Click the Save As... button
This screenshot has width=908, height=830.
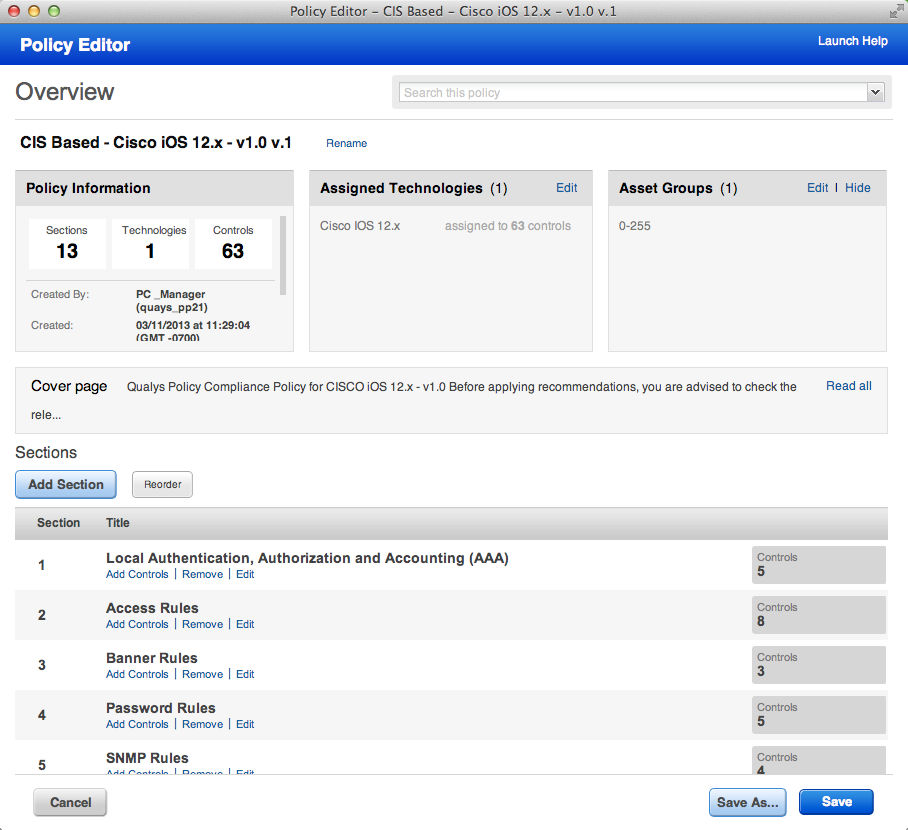[x=748, y=802]
